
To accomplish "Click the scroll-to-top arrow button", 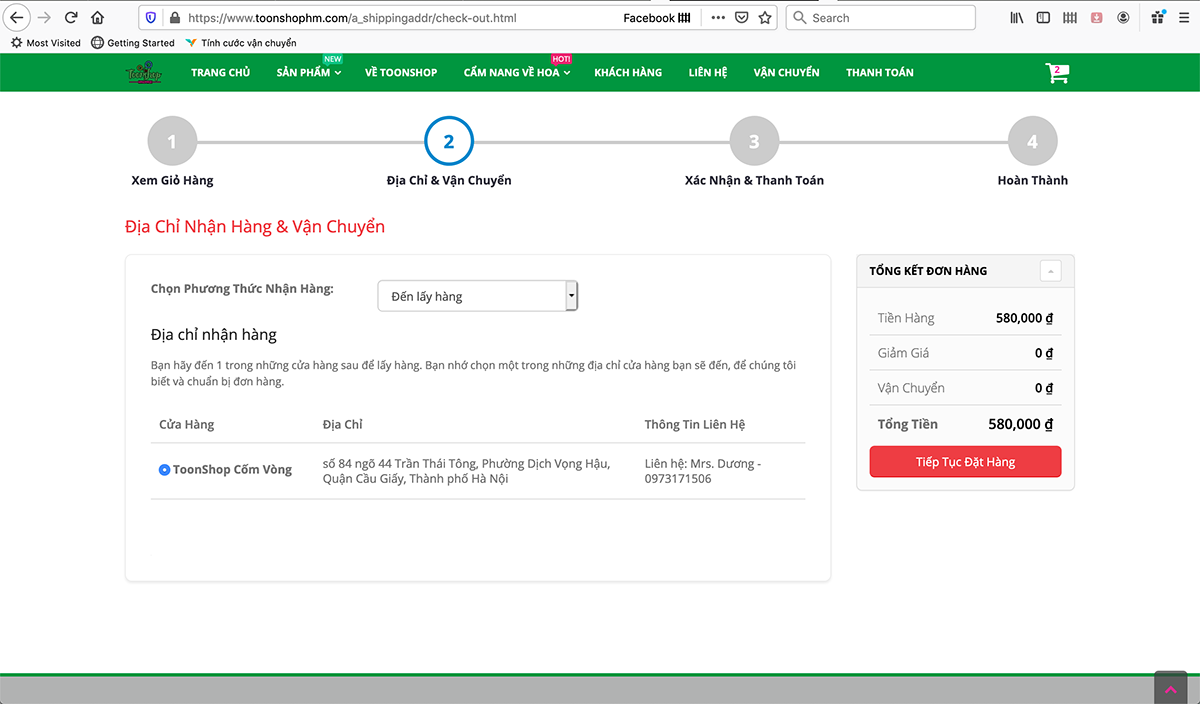I will pos(1170,689).
